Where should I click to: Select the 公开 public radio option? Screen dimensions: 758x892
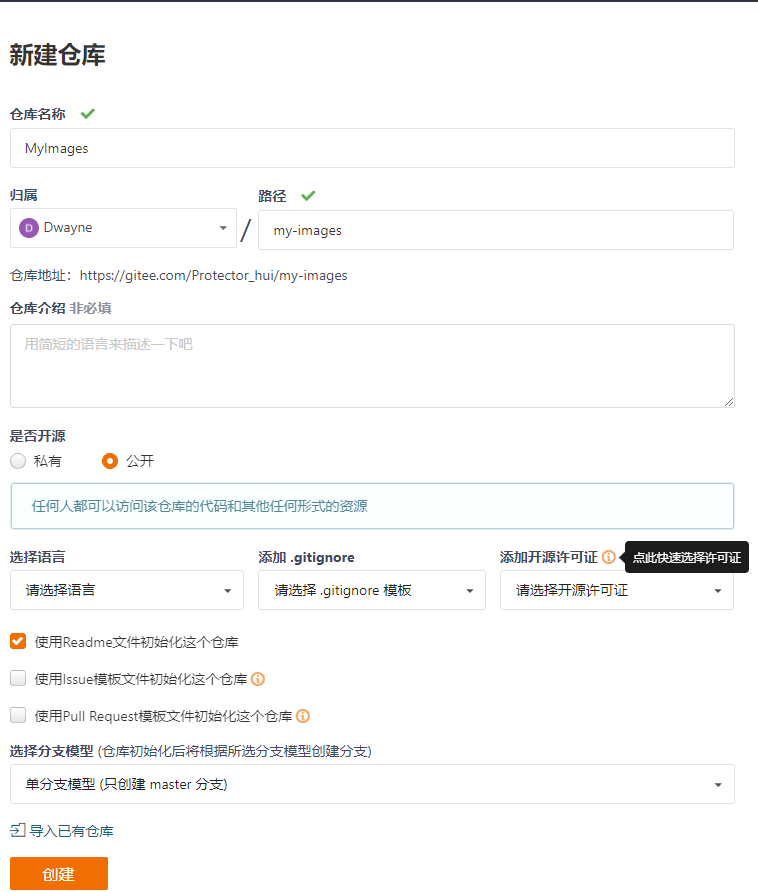click(x=110, y=461)
